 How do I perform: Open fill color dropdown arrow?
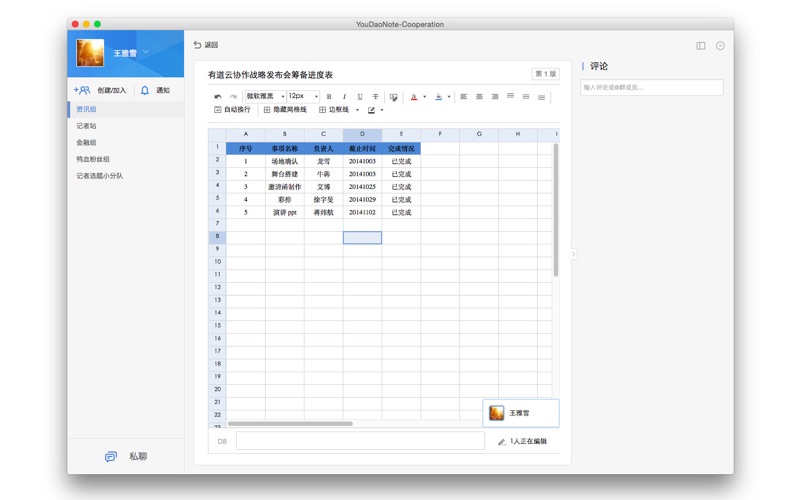coord(449,96)
